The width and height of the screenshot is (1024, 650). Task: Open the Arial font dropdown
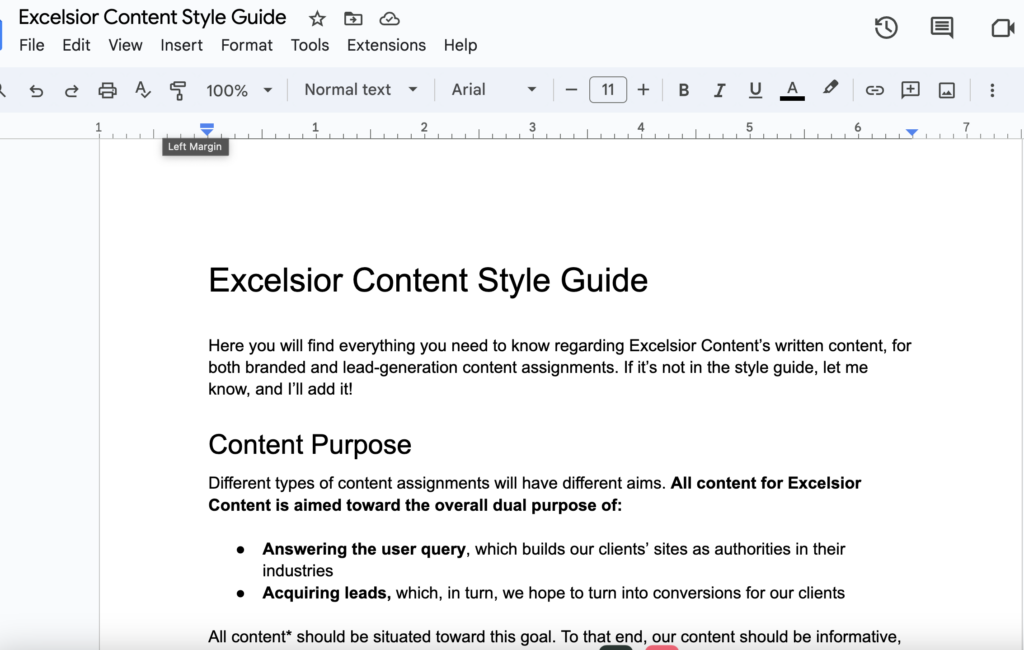(x=492, y=89)
